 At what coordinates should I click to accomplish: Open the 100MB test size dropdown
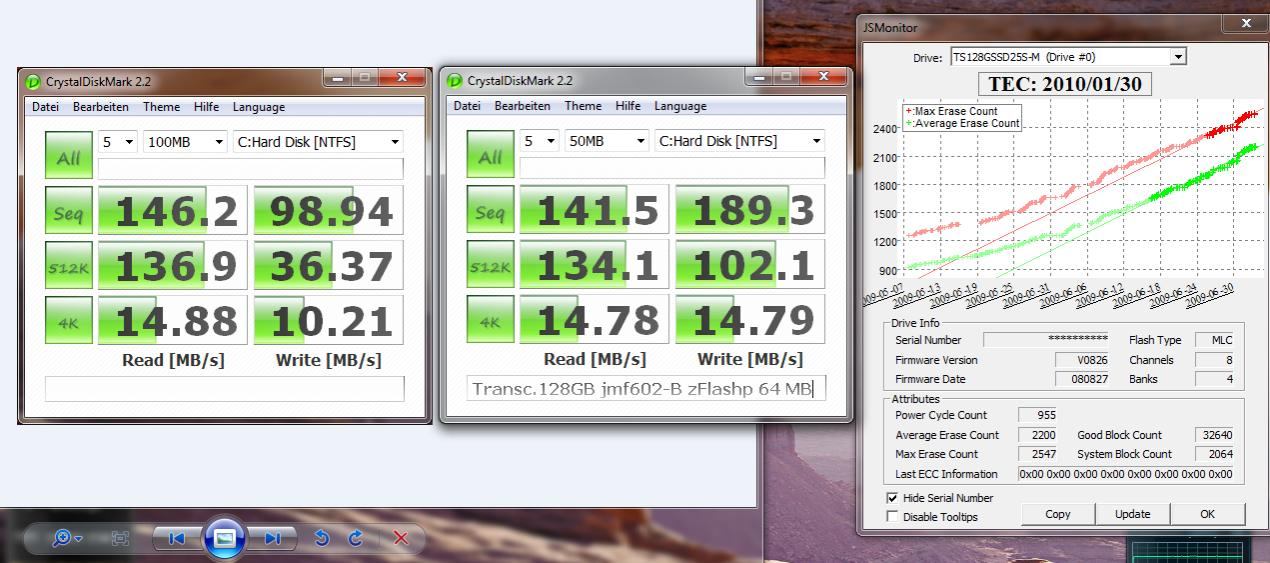[x=185, y=142]
